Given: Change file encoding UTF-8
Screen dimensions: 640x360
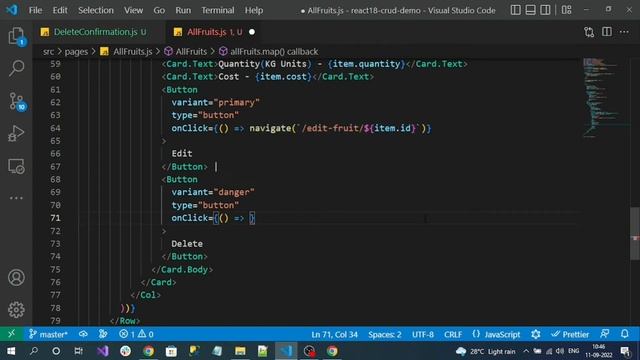Looking at the screenshot, I should (x=423, y=334).
